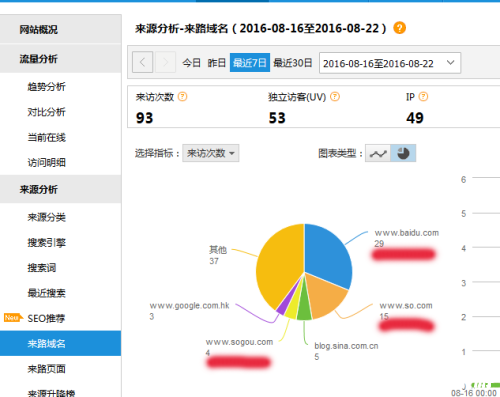Screen dimensions: 500x397
Task: Show help for 独立访客(UV) metric
Action: click(x=335, y=97)
